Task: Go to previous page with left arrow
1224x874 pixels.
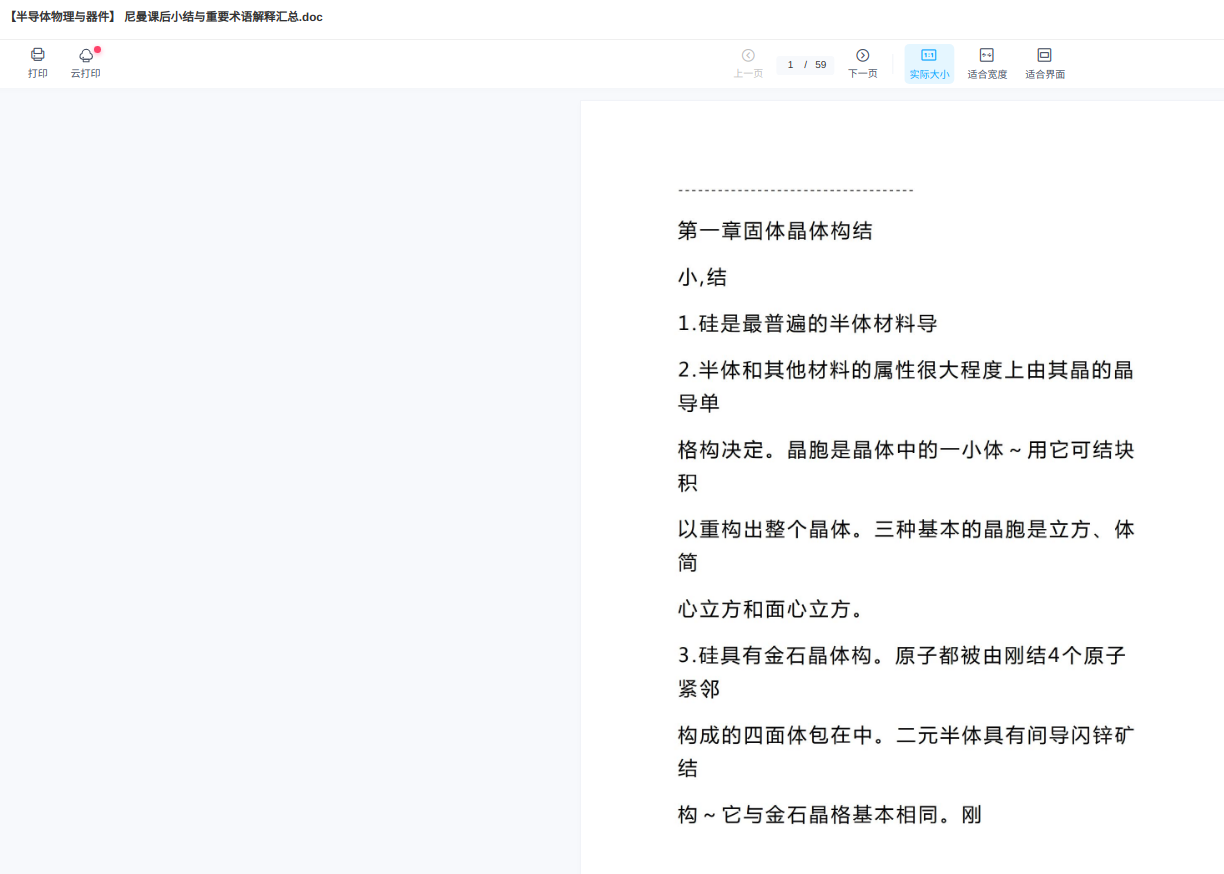Action: [748, 56]
